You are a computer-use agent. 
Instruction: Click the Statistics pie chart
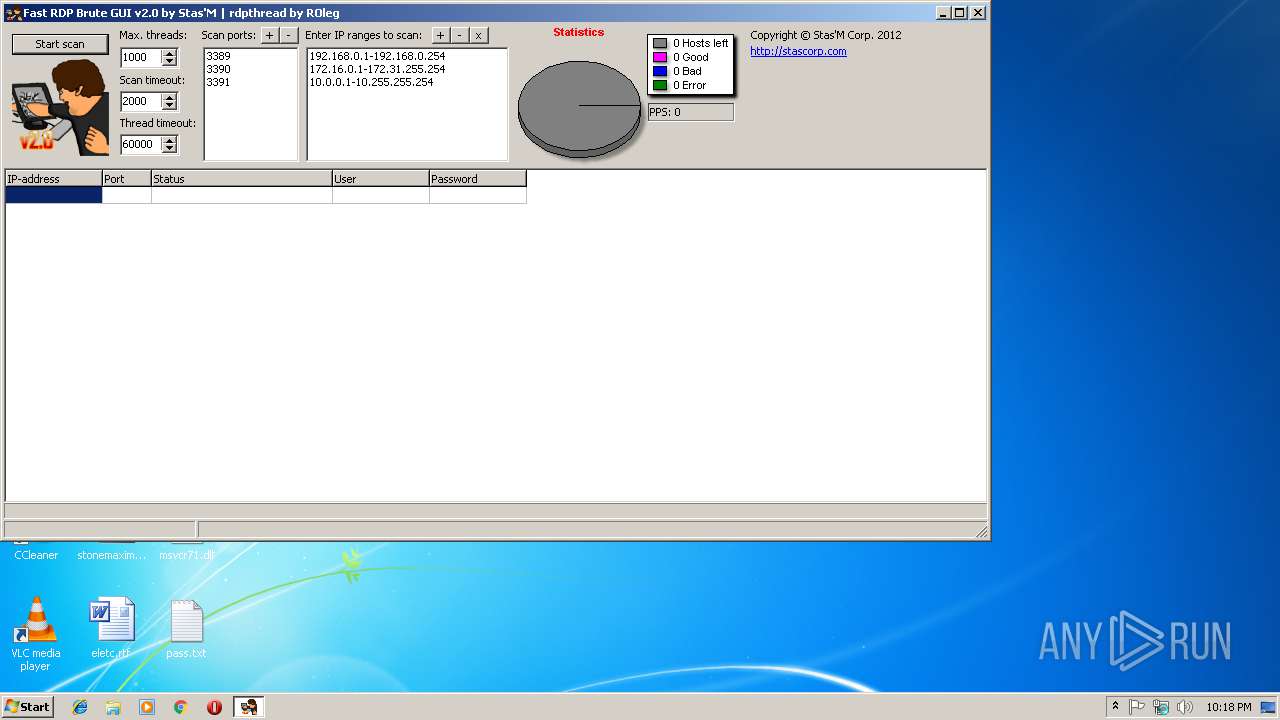pyautogui.click(x=579, y=108)
